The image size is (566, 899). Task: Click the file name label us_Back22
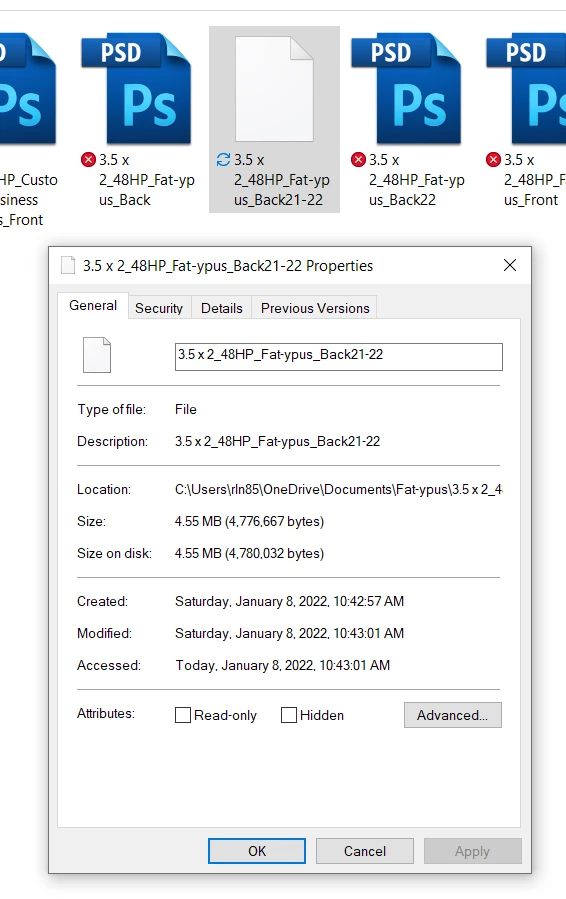coord(416,180)
